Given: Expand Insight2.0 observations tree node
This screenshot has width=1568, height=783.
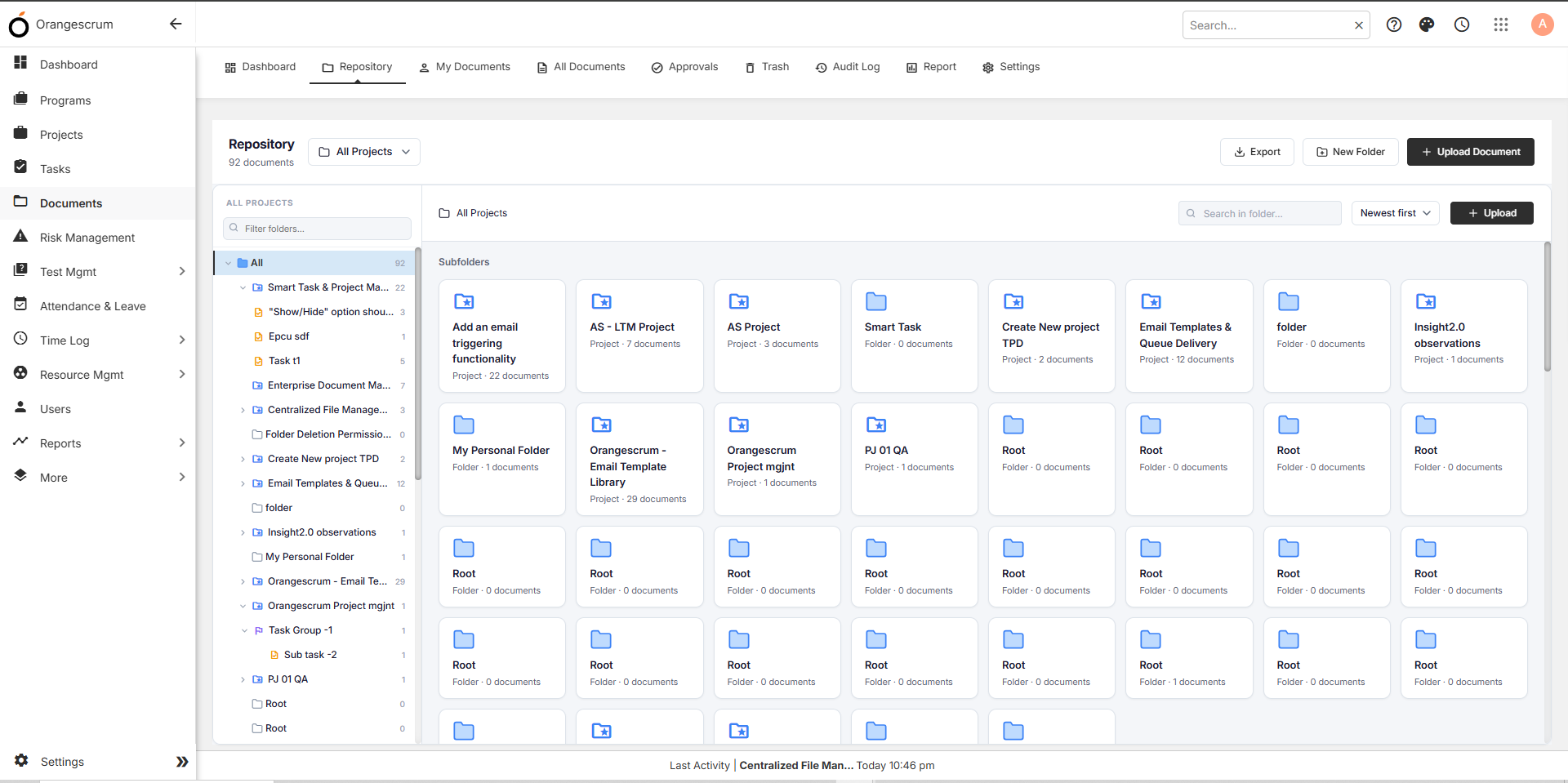Looking at the screenshot, I should 243,532.
